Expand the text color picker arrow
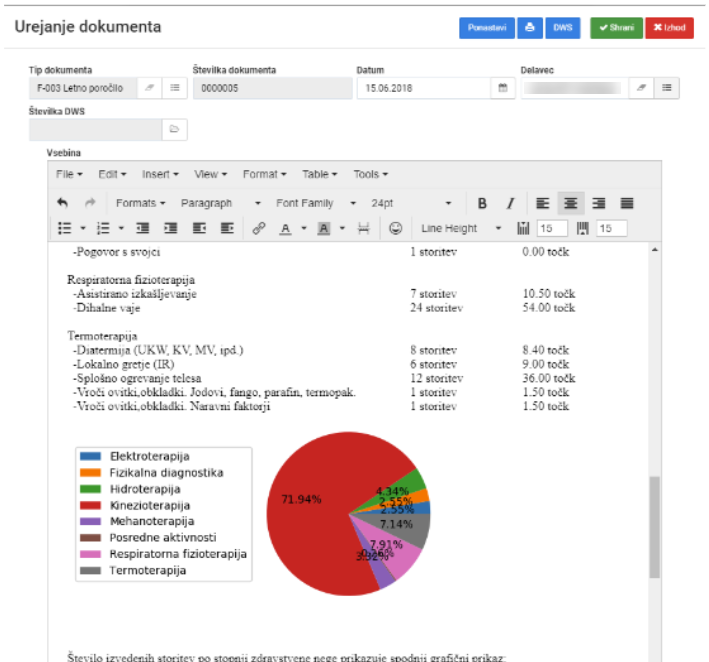Viewport: 709px width, 662px height. point(304,228)
